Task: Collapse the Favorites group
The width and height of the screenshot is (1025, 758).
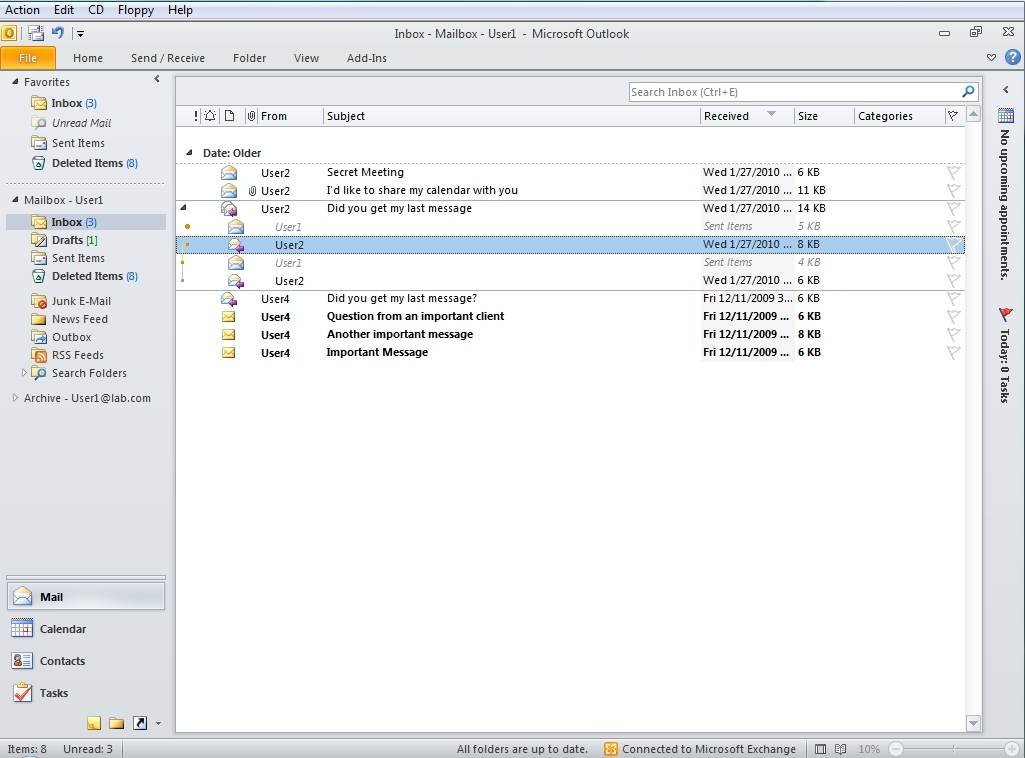Action: [15, 82]
